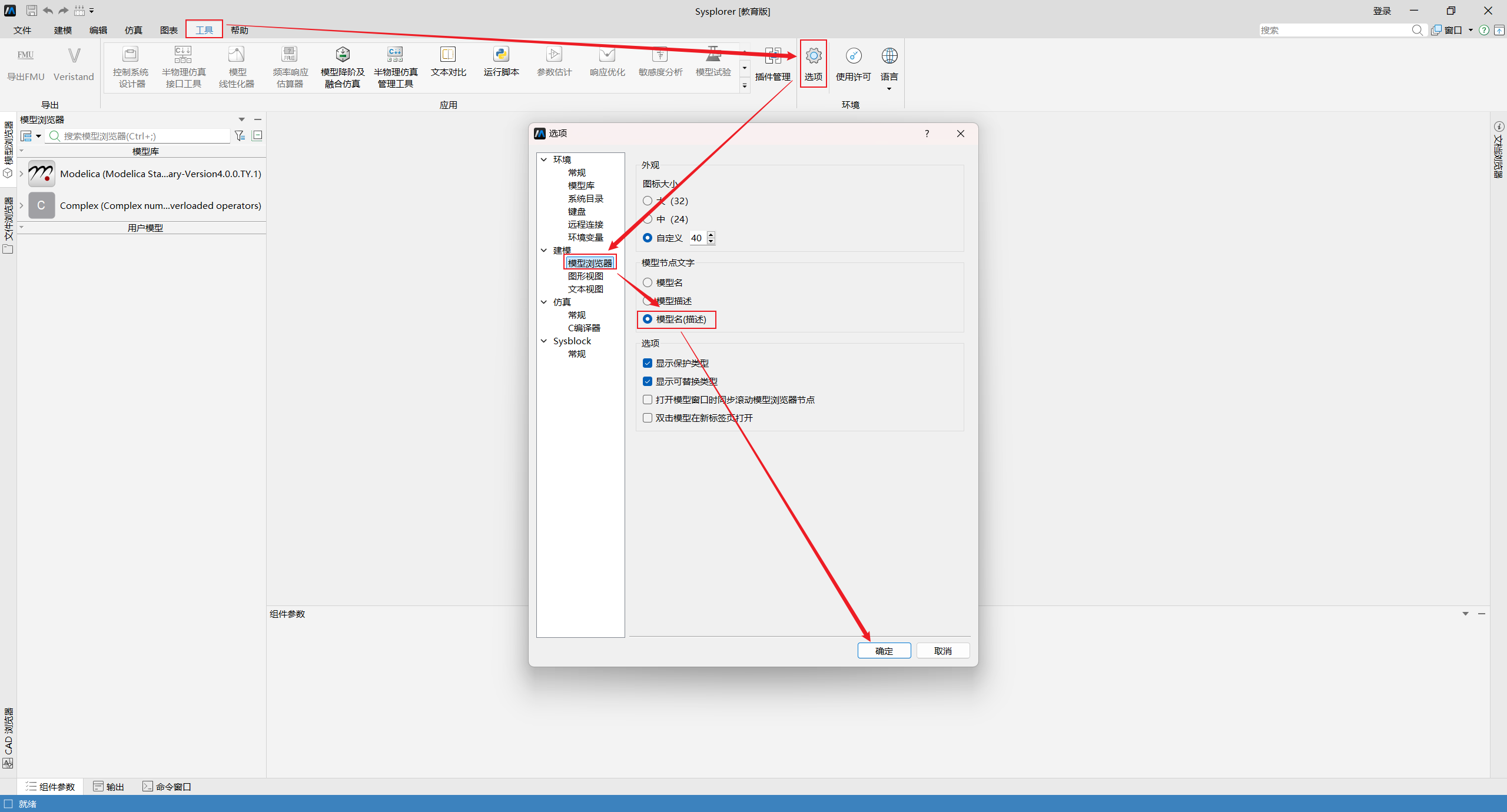Click the filter icon in the model browser
Screen dimensions: 1507x812
tap(240, 136)
